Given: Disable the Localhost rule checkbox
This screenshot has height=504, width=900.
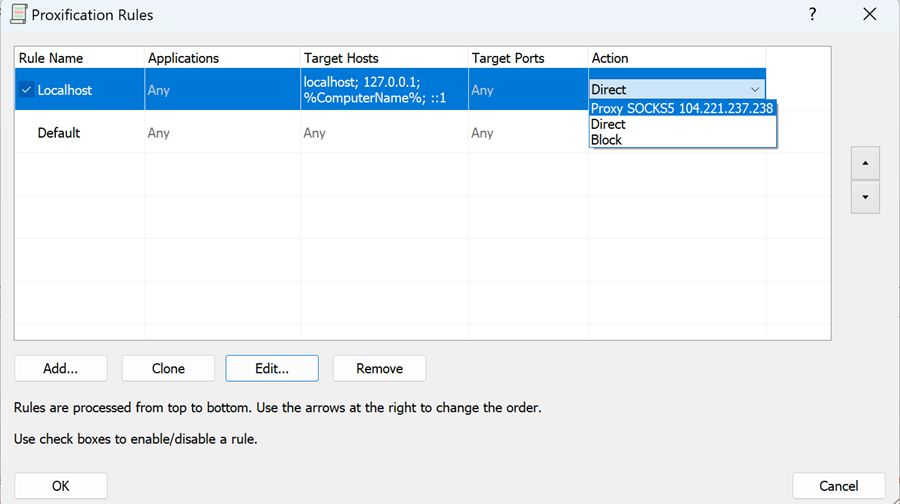Looking at the screenshot, I should (x=26, y=90).
